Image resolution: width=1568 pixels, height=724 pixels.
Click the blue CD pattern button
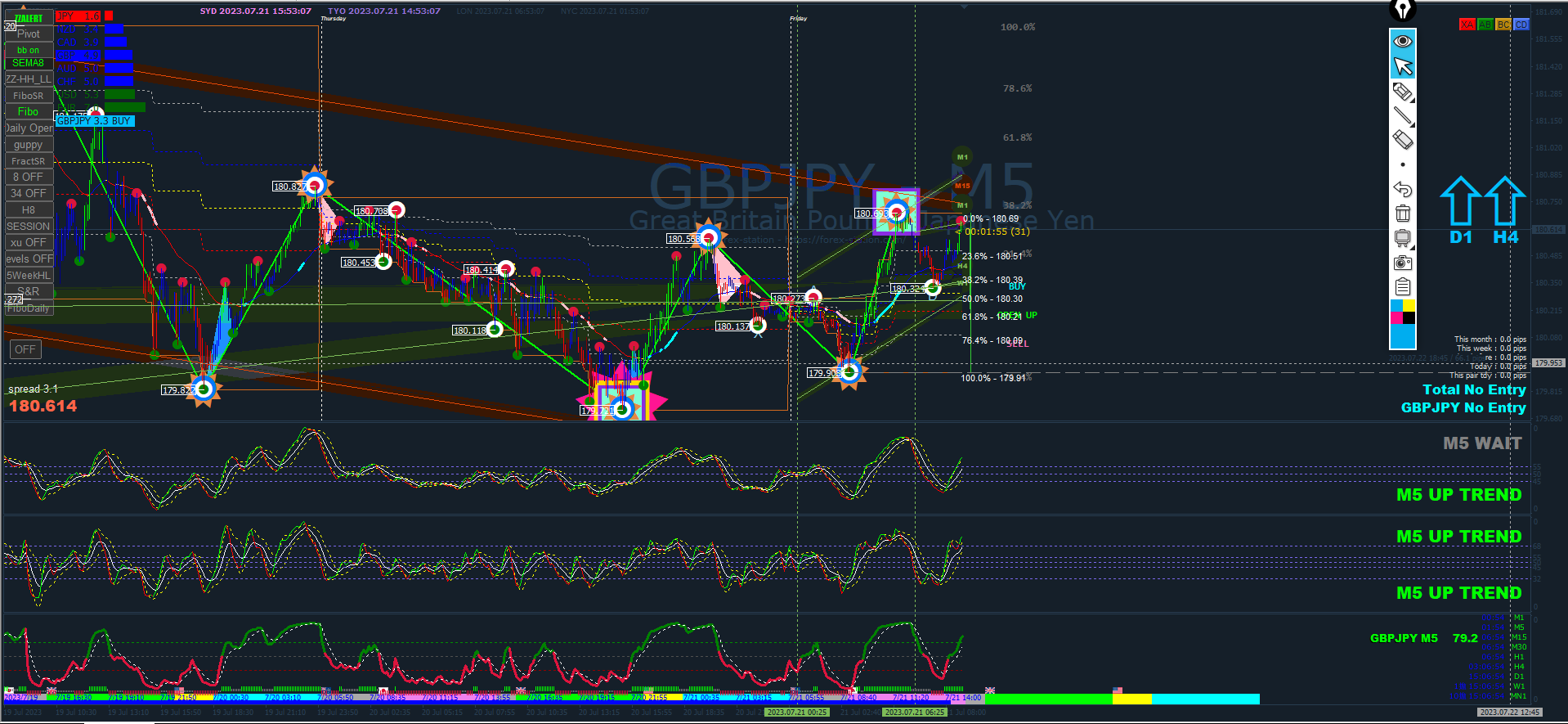[1521, 25]
